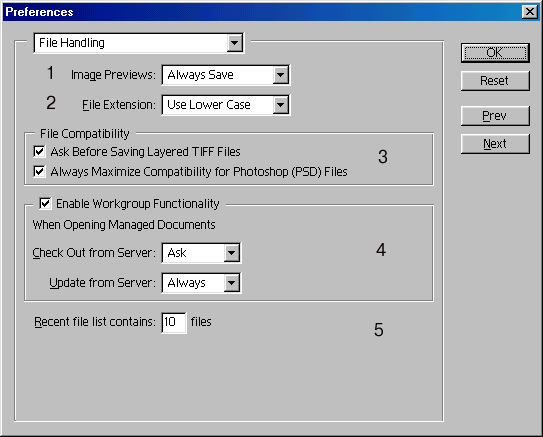Click the Always Save preview option text
This screenshot has height=437, width=543.
tap(201, 75)
